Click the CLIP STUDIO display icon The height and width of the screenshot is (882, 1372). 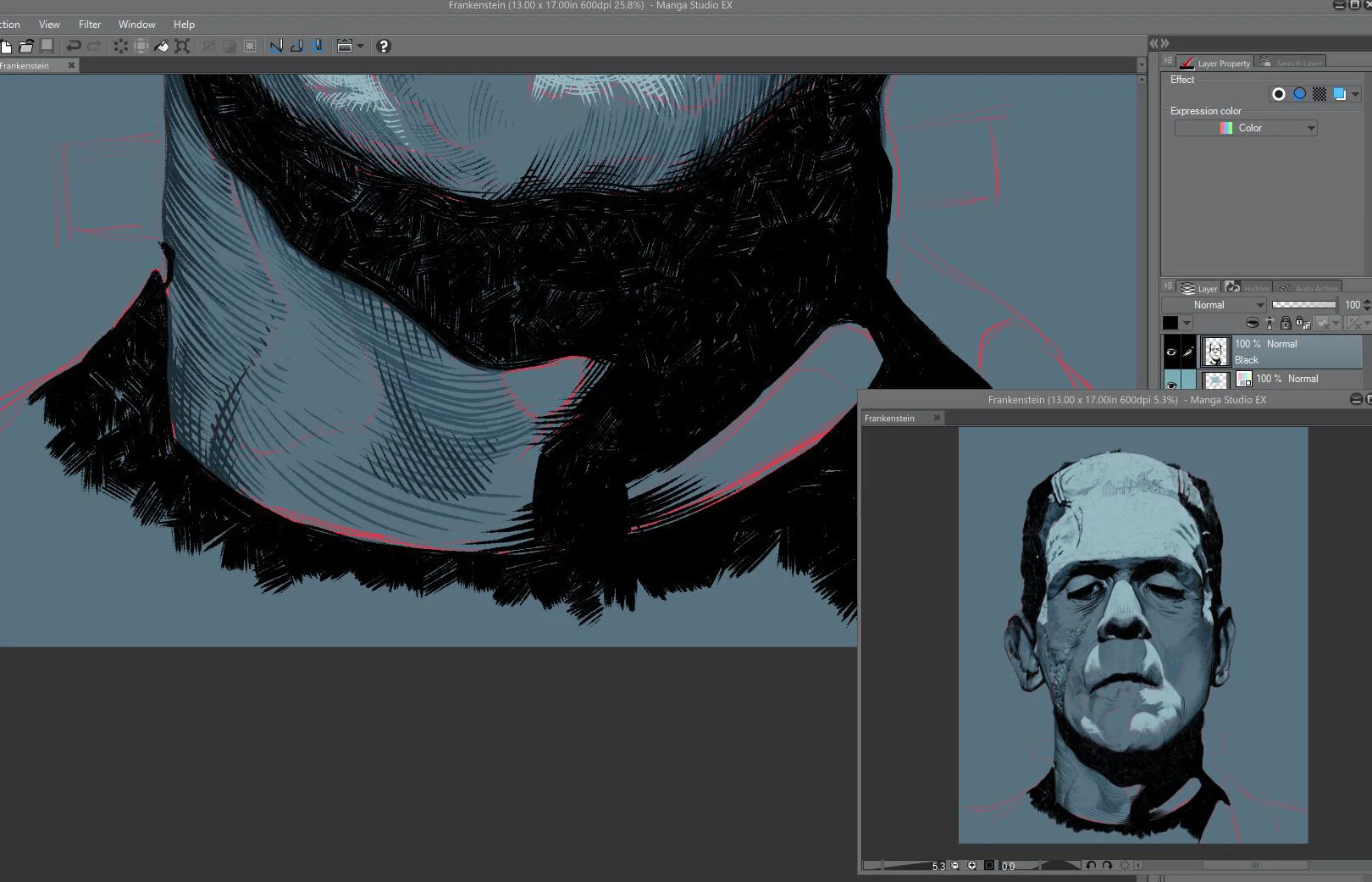click(x=344, y=46)
